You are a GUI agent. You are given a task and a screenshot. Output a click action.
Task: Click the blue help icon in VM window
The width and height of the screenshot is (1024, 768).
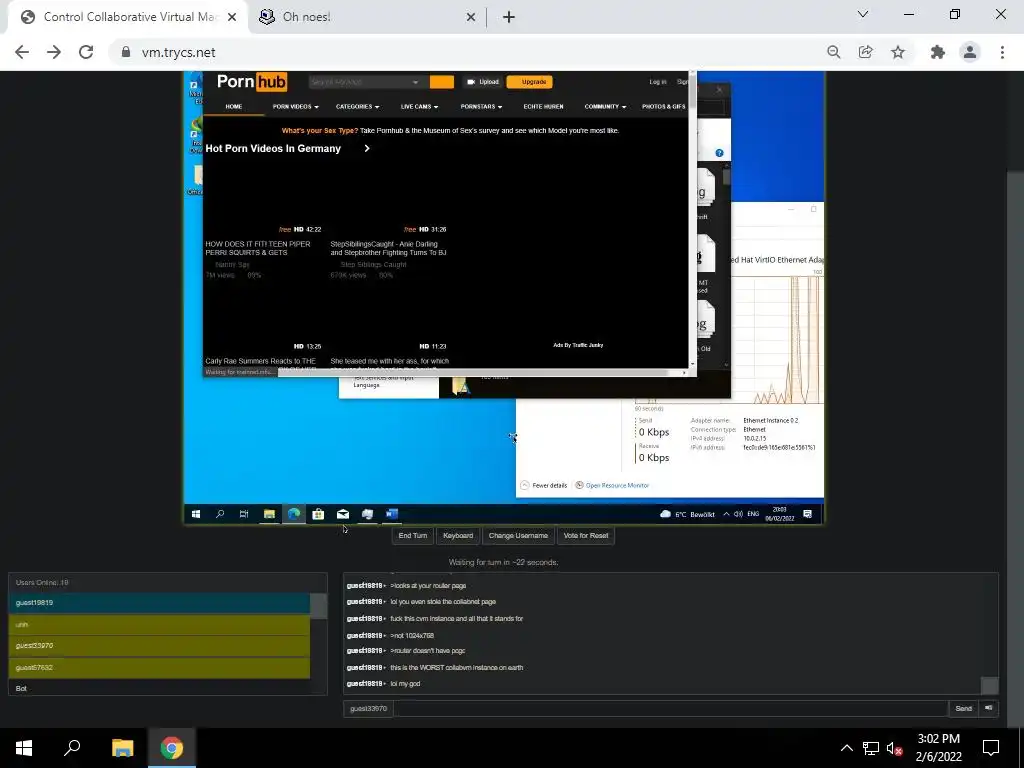pyautogui.click(x=719, y=153)
